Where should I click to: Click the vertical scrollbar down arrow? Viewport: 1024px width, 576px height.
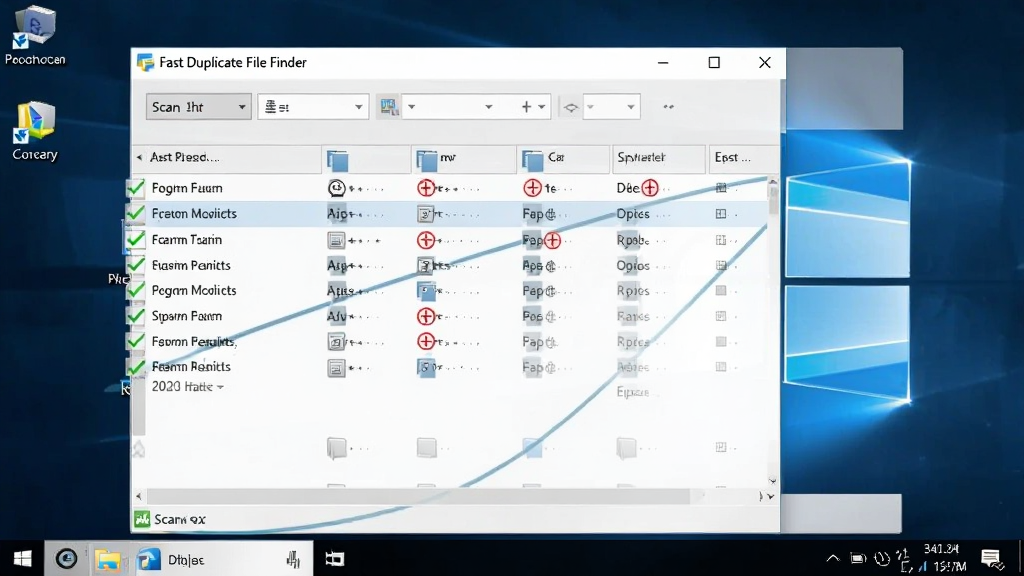(773, 481)
